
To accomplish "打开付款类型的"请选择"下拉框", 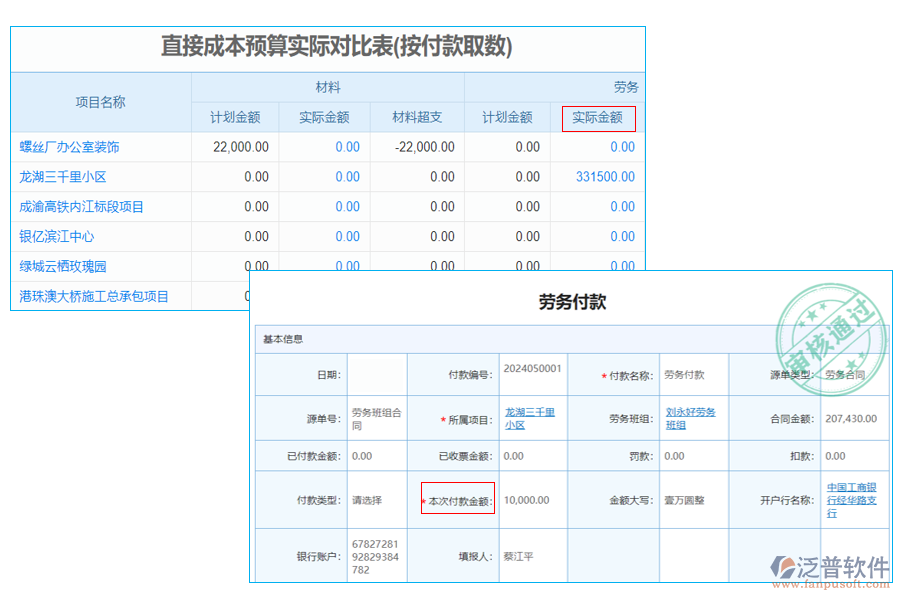I will tap(366, 499).
